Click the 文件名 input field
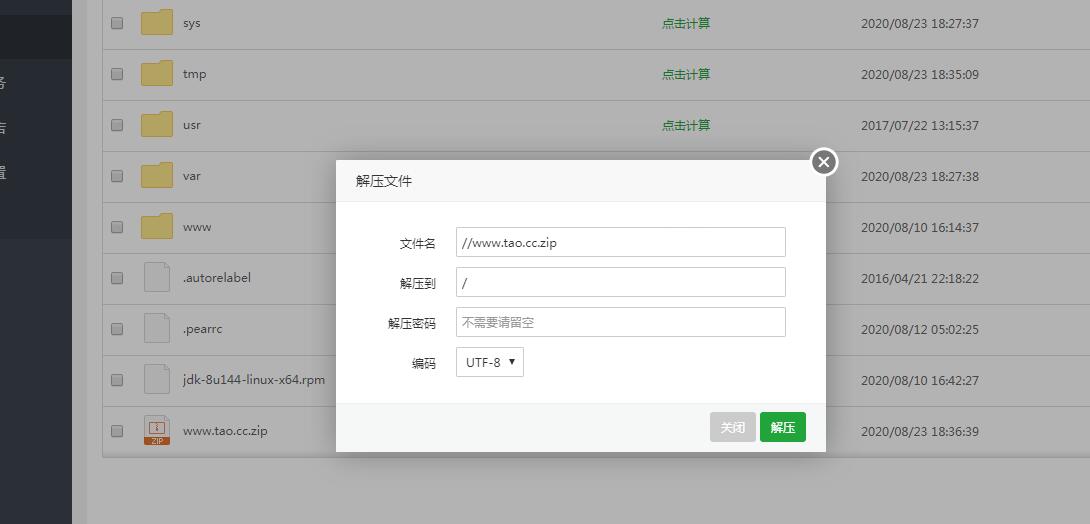 coord(620,242)
